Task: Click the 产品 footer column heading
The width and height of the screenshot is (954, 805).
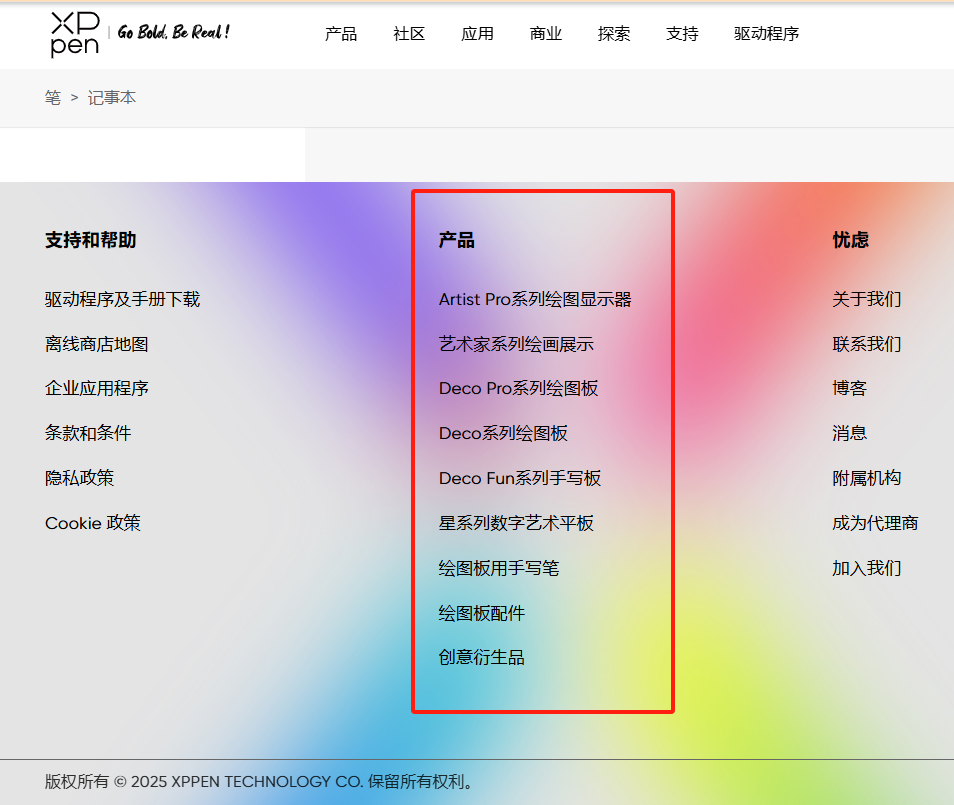Action: pyautogui.click(x=456, y=240)
